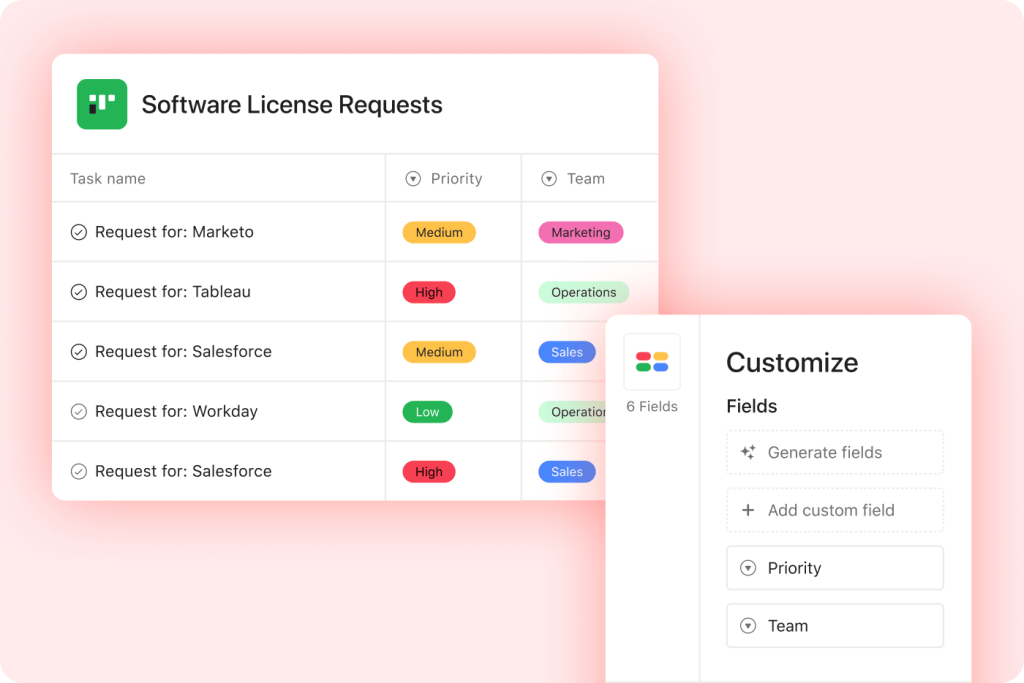Click the Task name column header
The image size is (1024, 683).
[108, 179]
